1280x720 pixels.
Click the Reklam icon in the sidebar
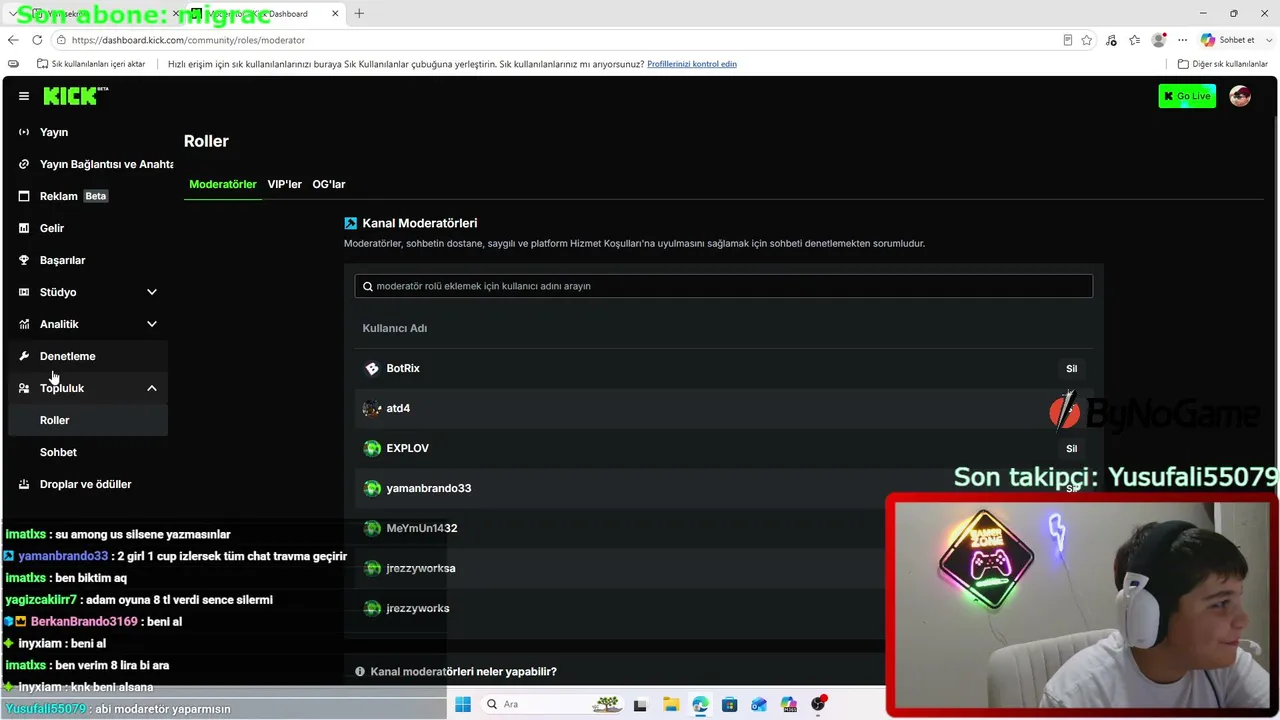[x=24, y=196]
